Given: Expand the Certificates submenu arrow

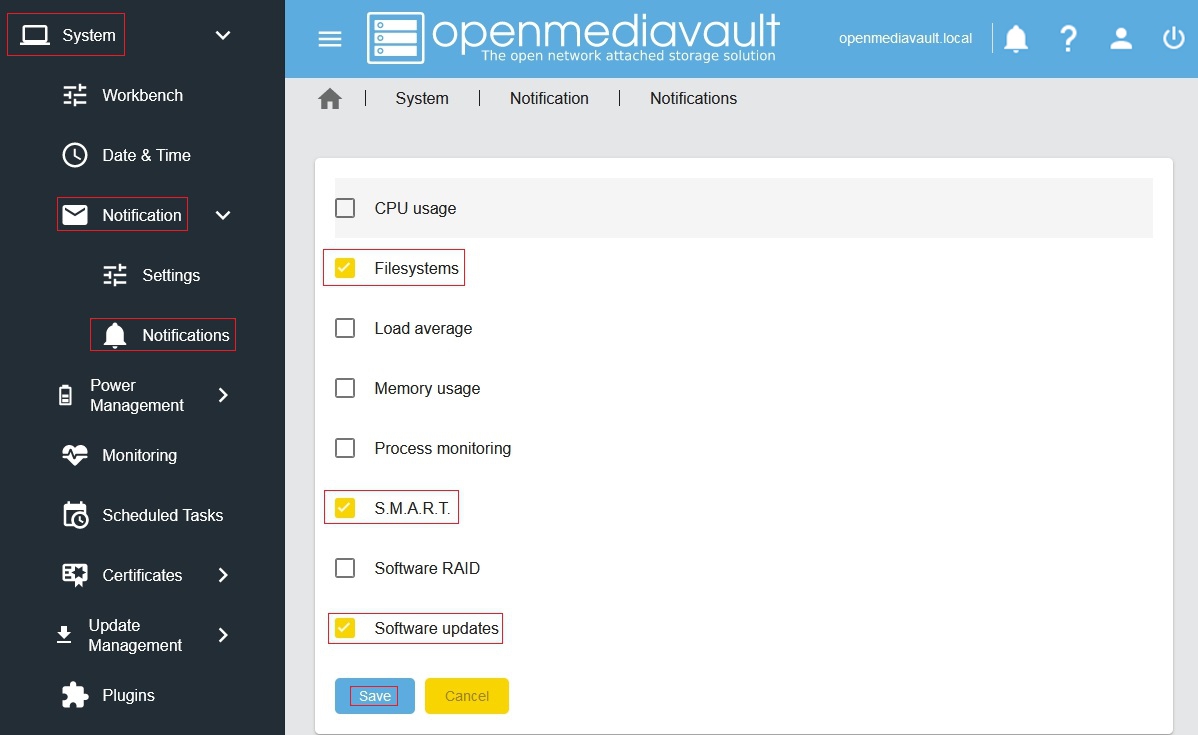Looking at the screenshot, I should coord(223,575).
